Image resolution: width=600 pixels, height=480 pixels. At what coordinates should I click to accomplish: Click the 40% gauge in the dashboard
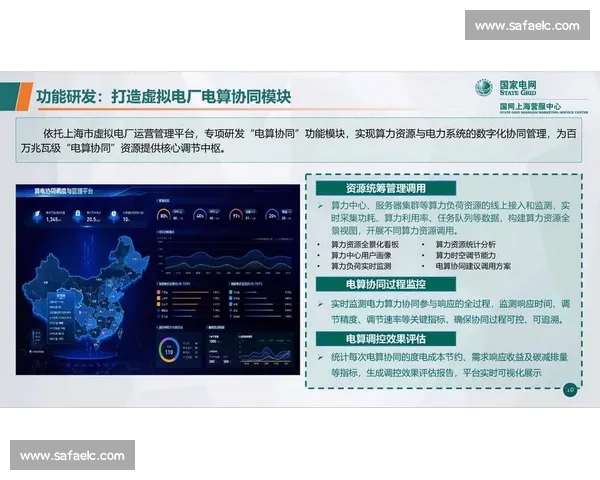tap(200, 216)
